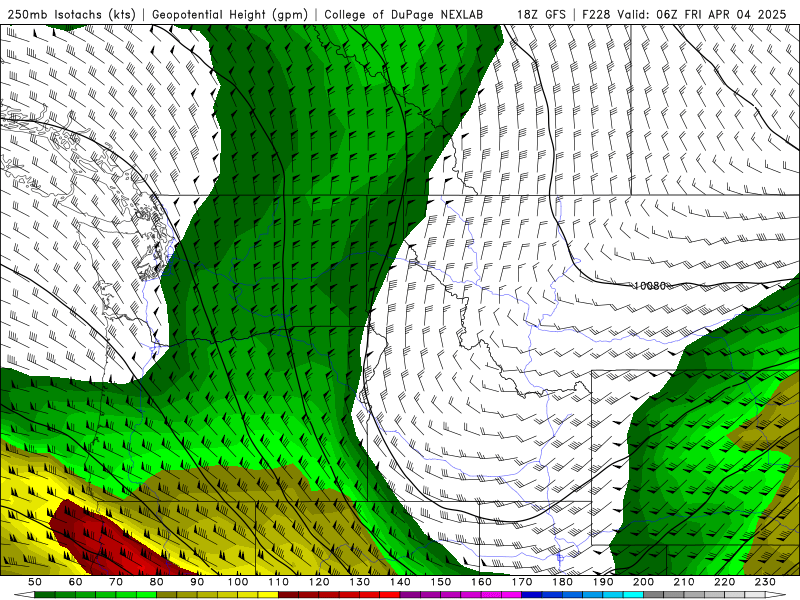Click the '180' value on the color scale

pos(562,582)
